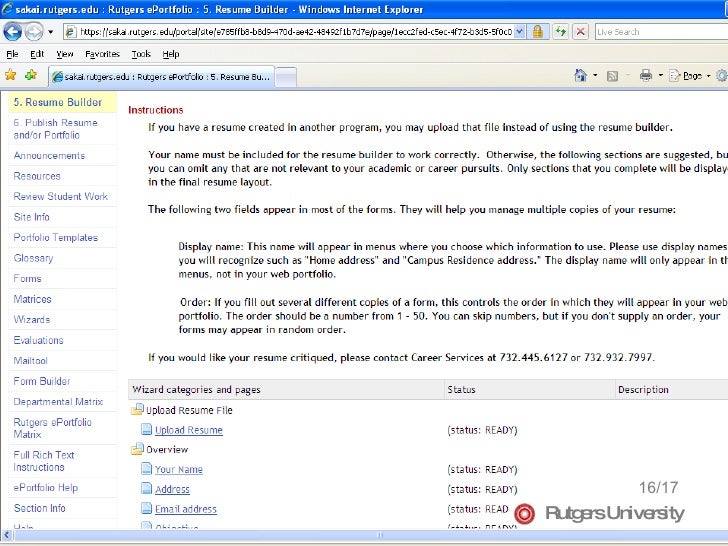
Task: Open the View menu
Action: click(x=65, y=54)
